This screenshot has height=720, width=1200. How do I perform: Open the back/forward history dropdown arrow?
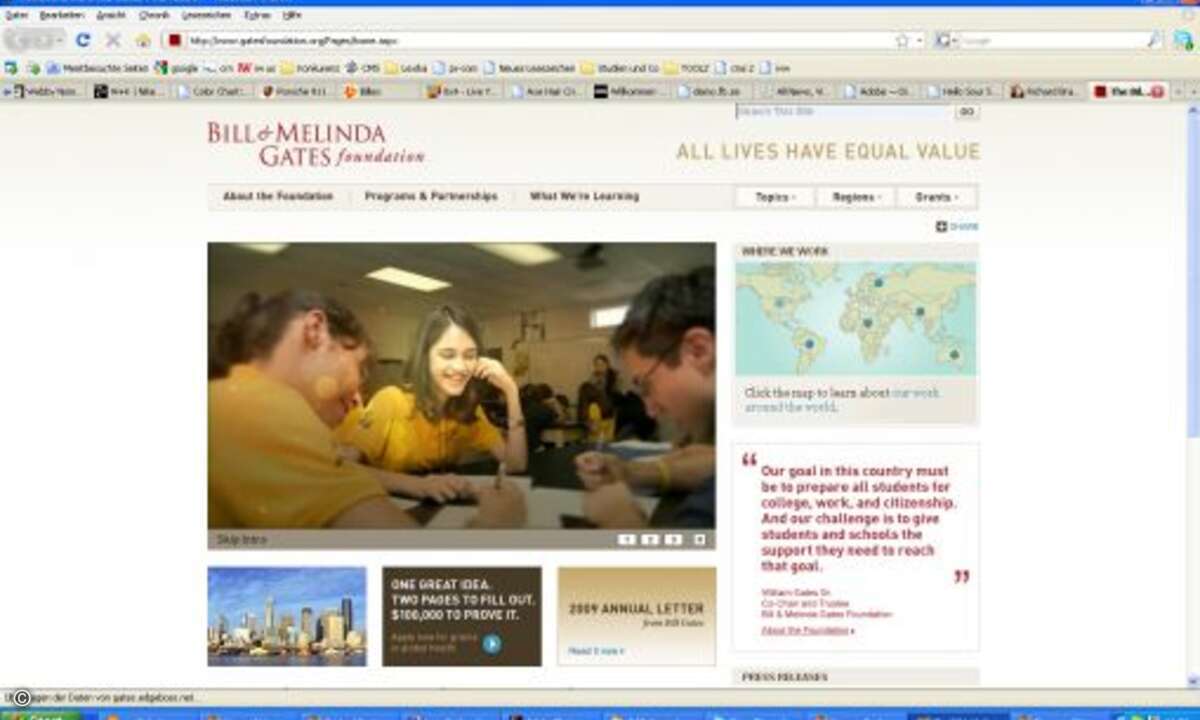point(60,41)
